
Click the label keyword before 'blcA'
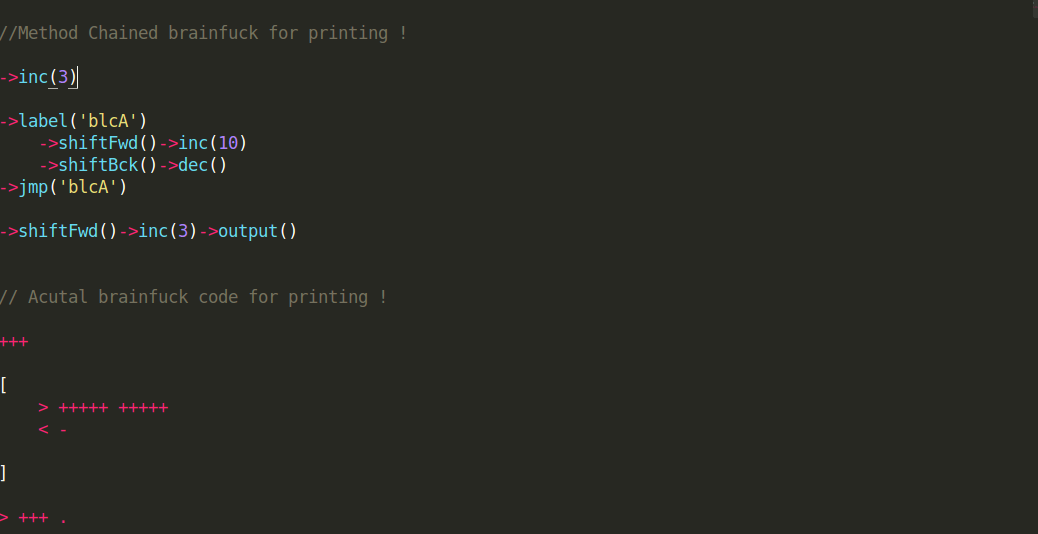43,121
